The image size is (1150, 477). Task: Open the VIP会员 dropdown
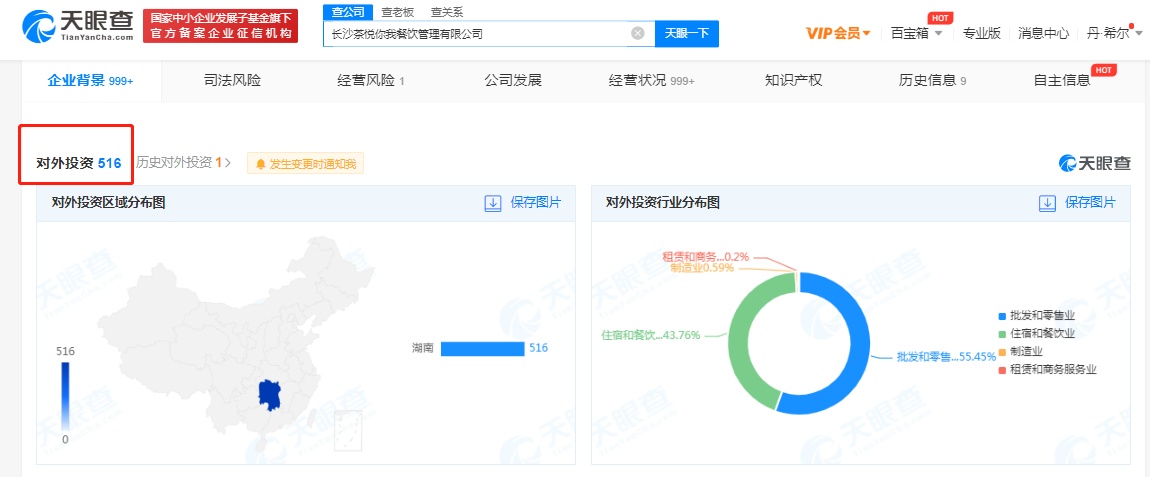coord(838,33)
